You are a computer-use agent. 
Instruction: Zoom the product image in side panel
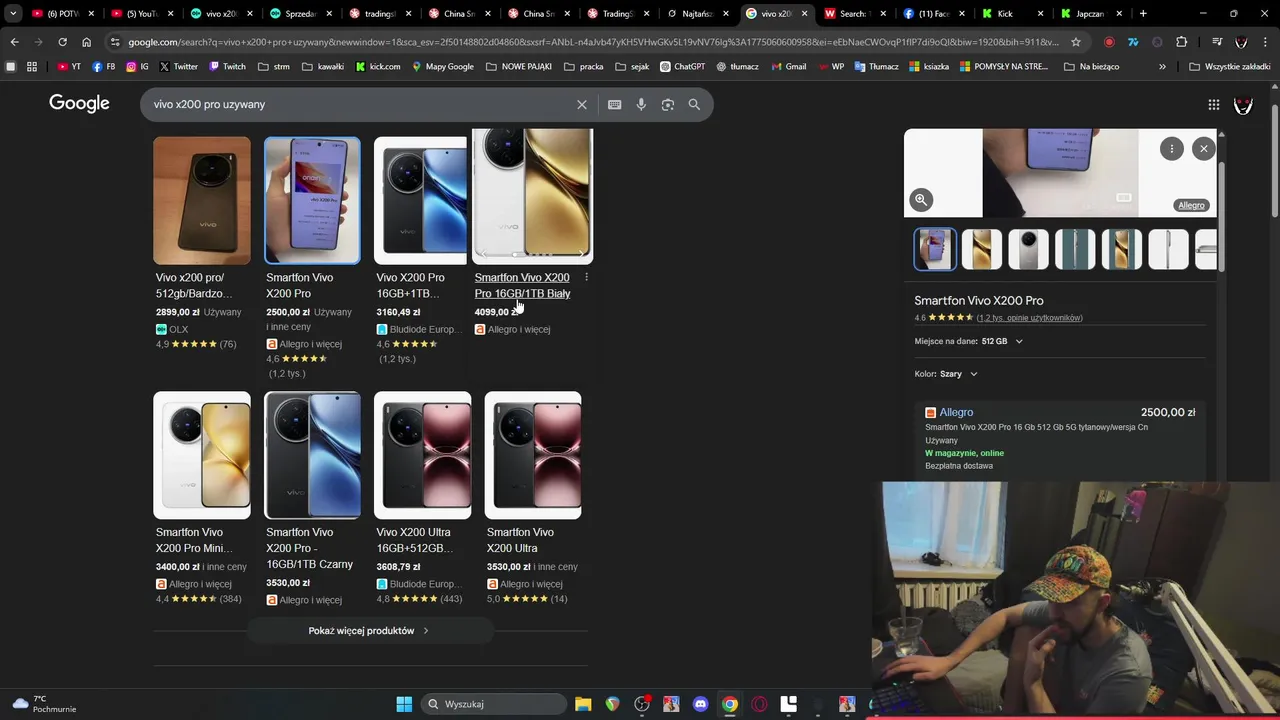(x=921, y=199)
